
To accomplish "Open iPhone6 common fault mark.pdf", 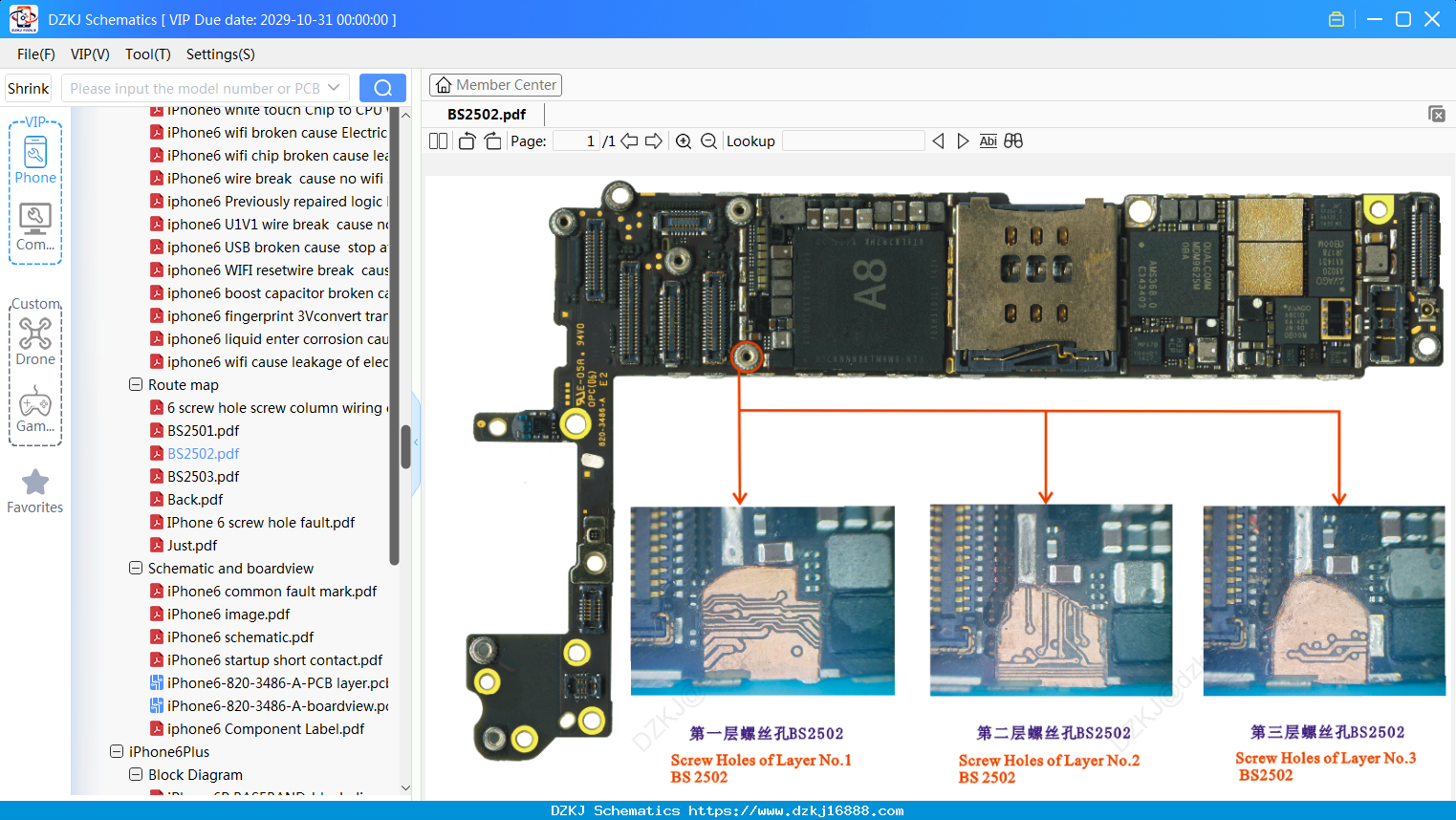I will [272, 591].
